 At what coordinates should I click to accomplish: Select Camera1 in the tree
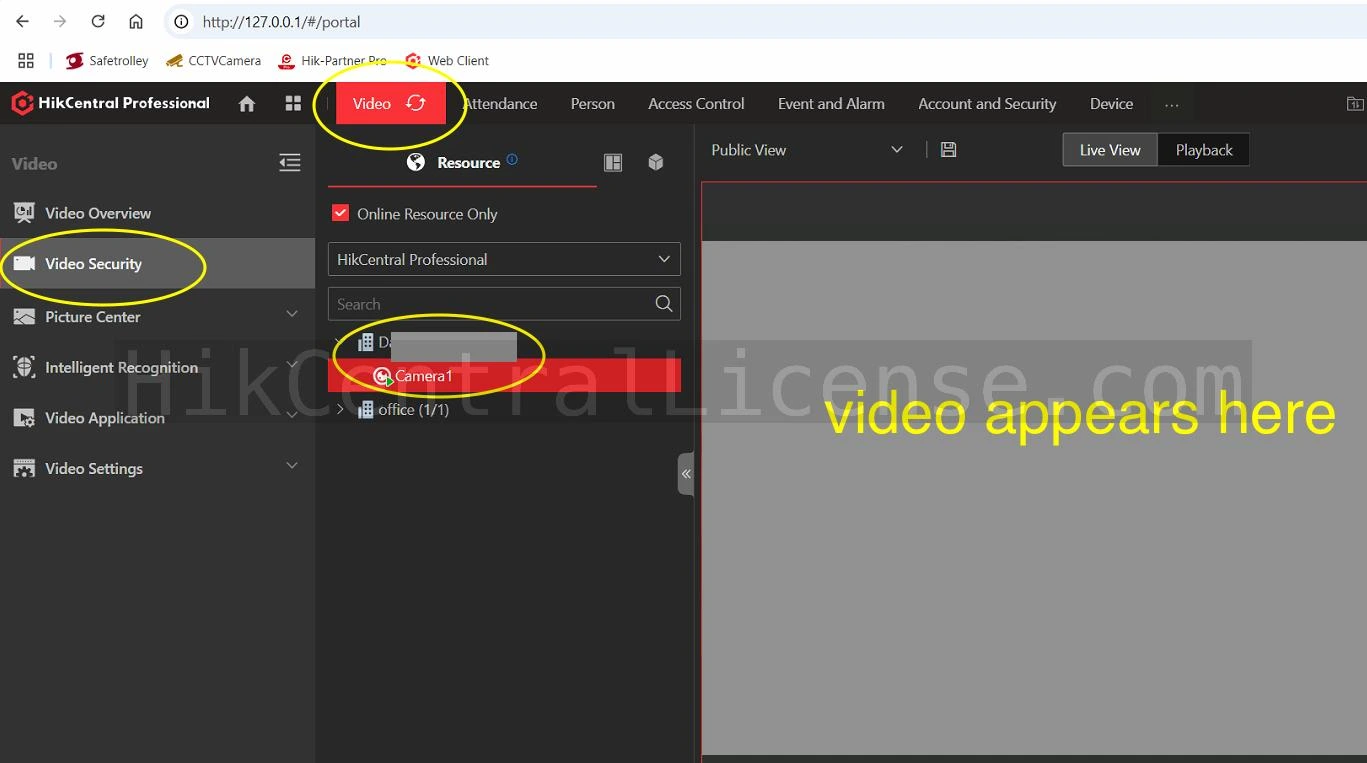click(x=504, y=376)
